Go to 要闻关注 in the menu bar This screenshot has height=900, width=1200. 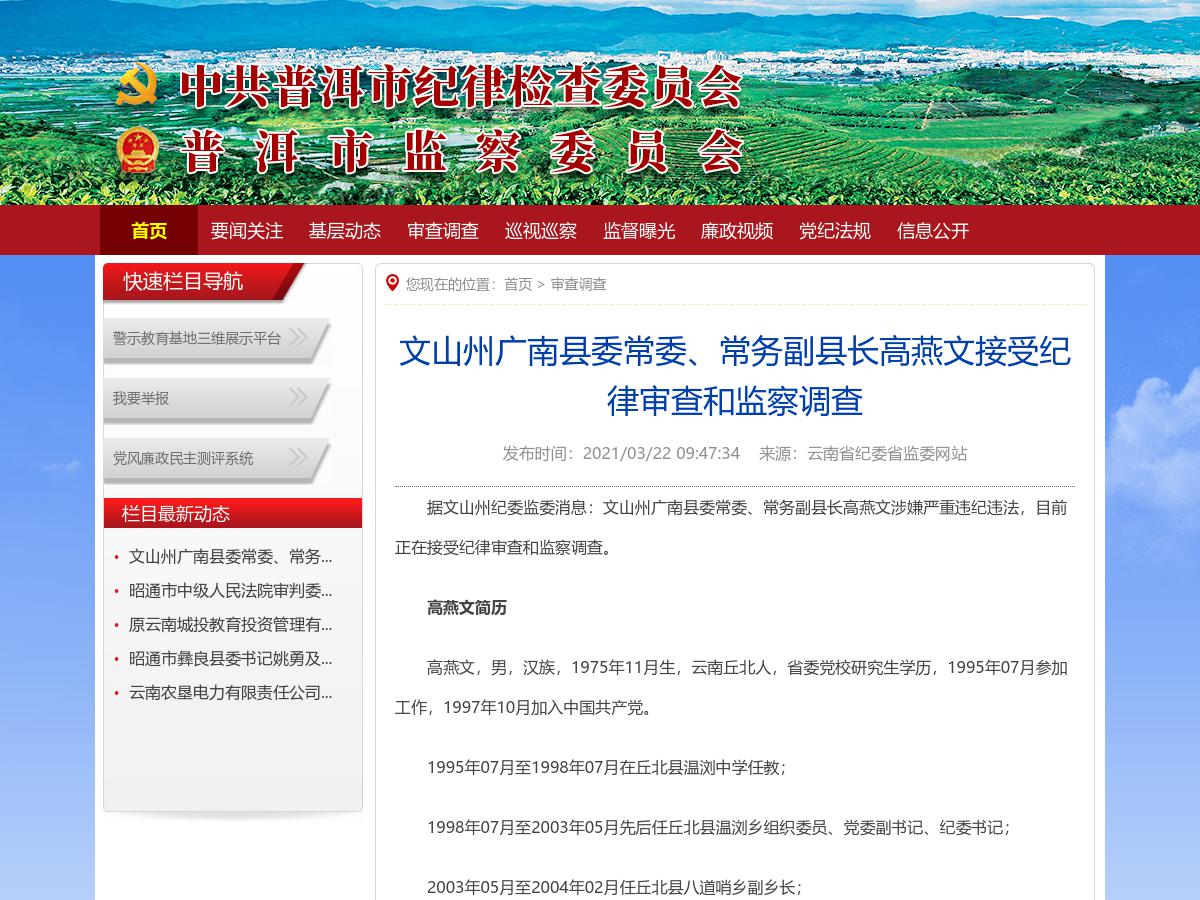[247, 230]
